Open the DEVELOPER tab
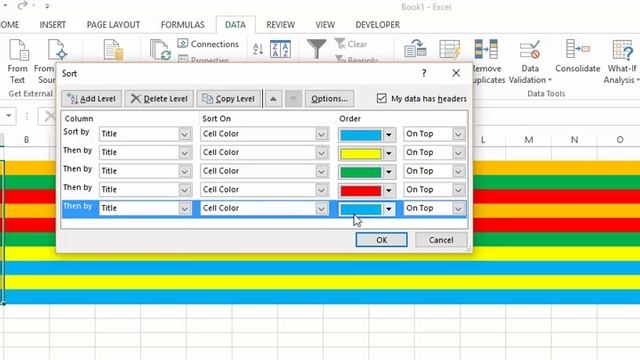This screenshot has width=640, height=360. (378, 25)
